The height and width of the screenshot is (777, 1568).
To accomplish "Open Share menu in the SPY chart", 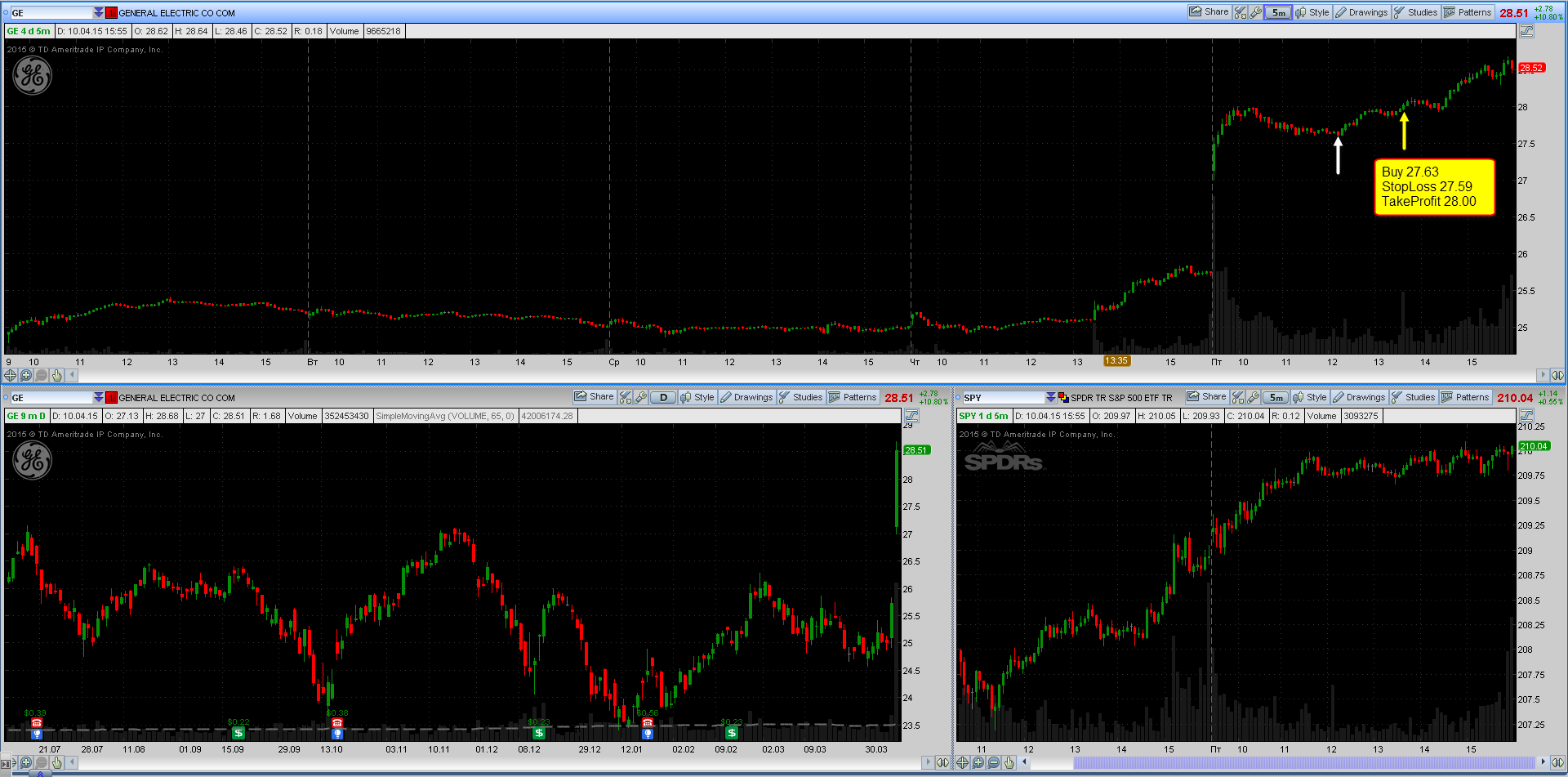I will [1207, 397].
